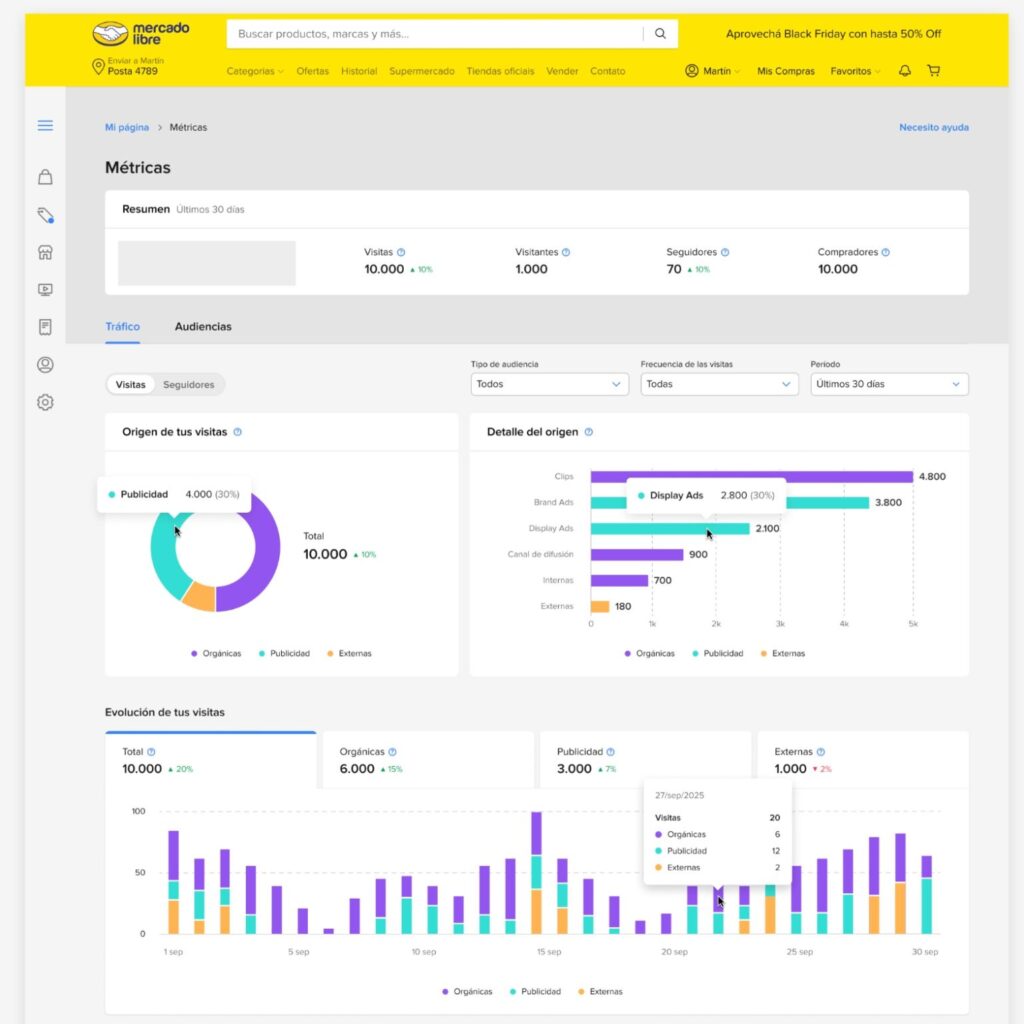Open the Tipo de audiencia dropdown
The width and height of the screenshot is (1024, 1024).
tap(548, 384)
